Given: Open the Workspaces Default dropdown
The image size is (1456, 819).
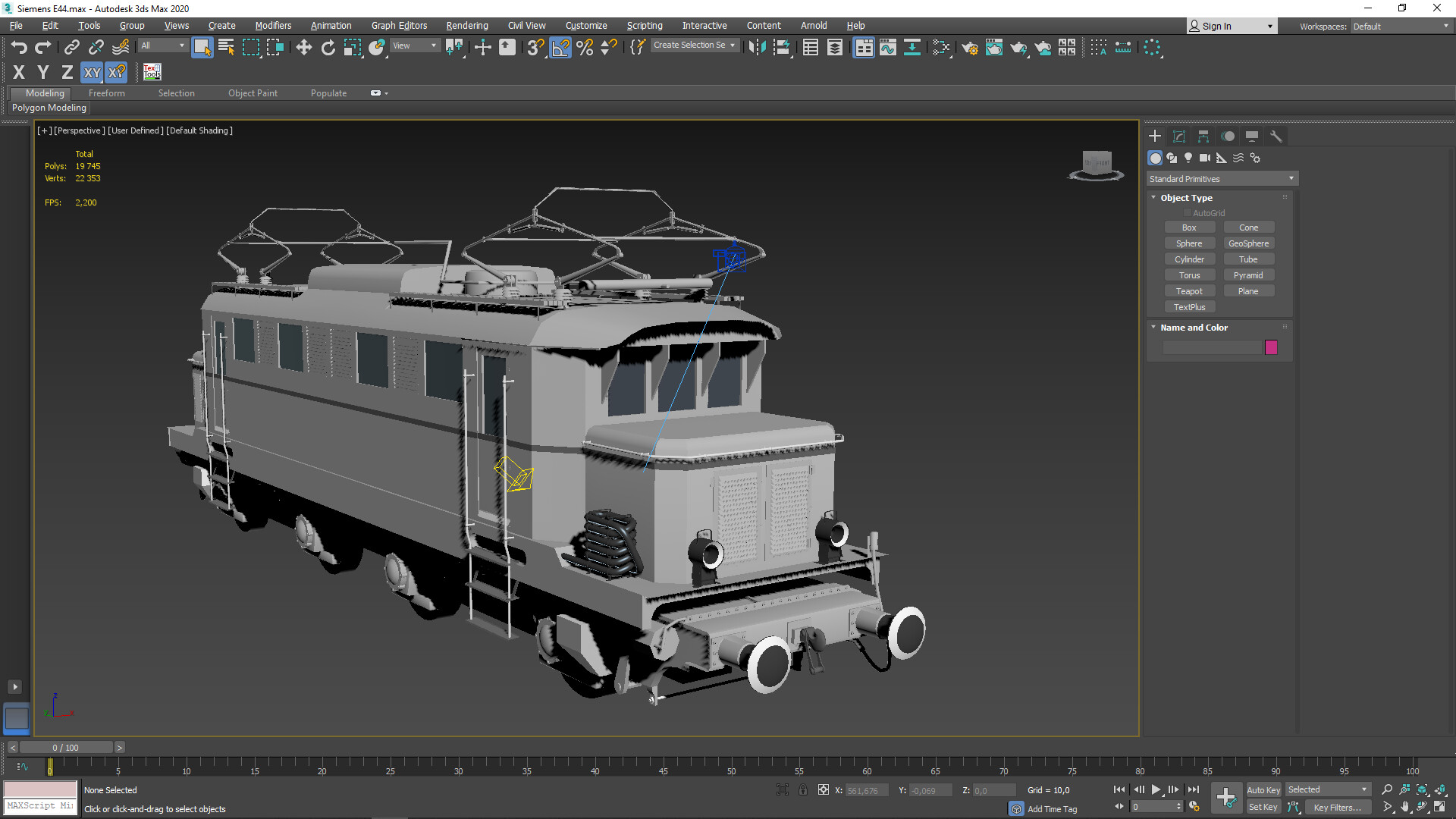Looking at the screenshot, I should pyautogui.click(x=1399, y=26).
